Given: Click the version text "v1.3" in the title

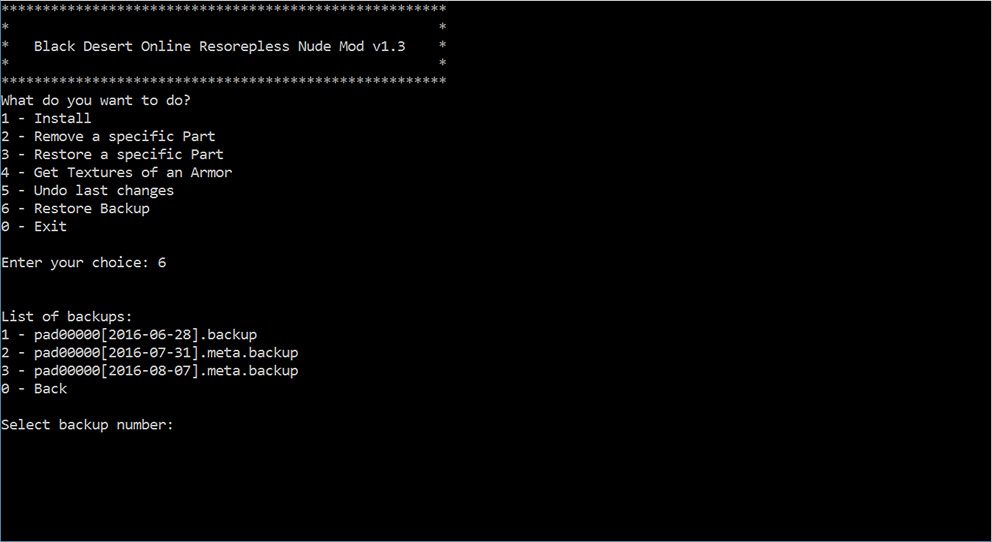Looking at the screenshot, I should tap(389, 46).
